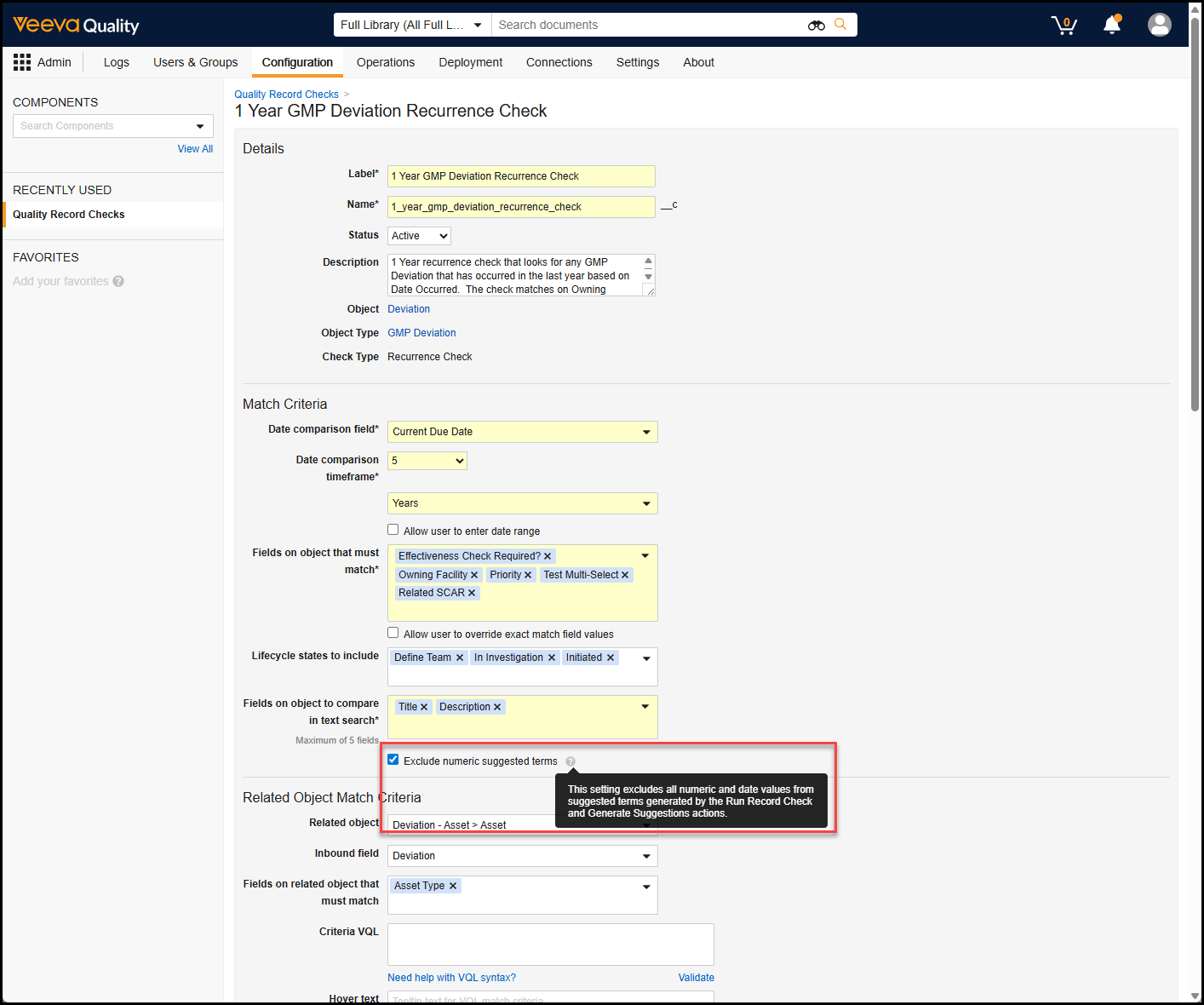Click the binoculars advanced search icon
The image size is (1204, 1005).
[816, 26]
